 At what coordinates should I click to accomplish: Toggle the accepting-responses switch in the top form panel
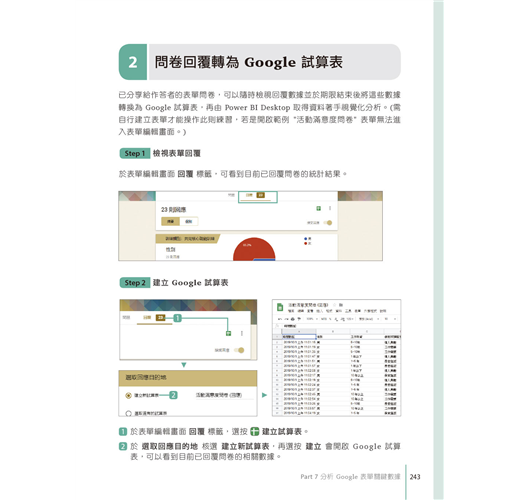coord(327,223)
